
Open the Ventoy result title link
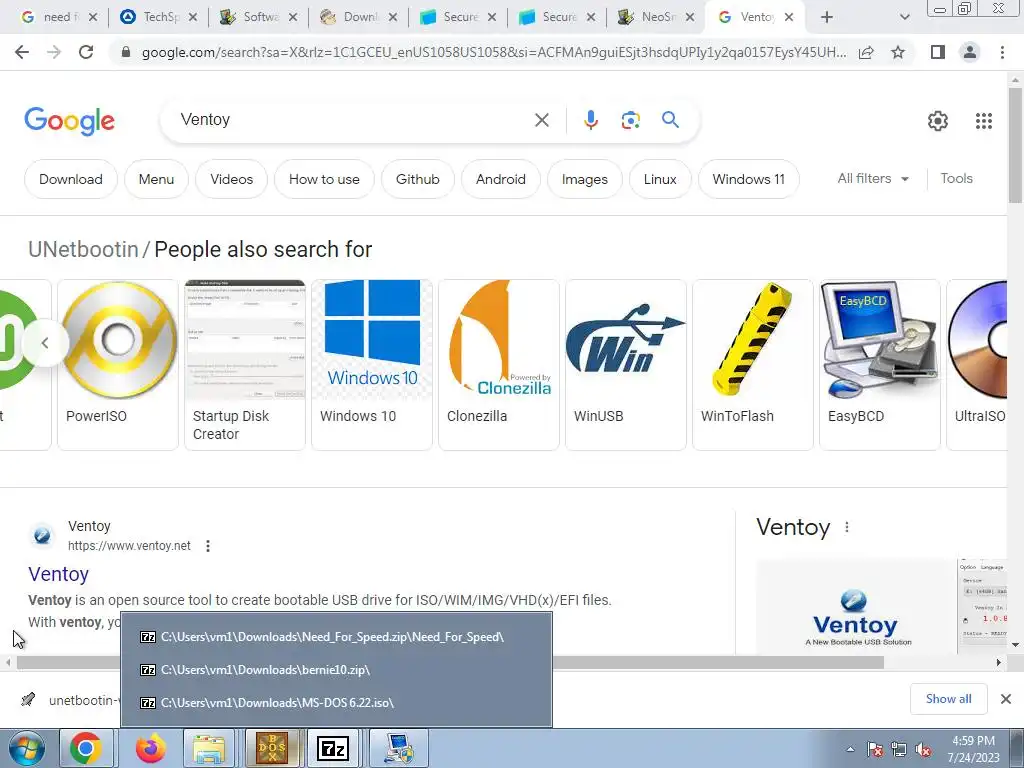coord(58,574)
